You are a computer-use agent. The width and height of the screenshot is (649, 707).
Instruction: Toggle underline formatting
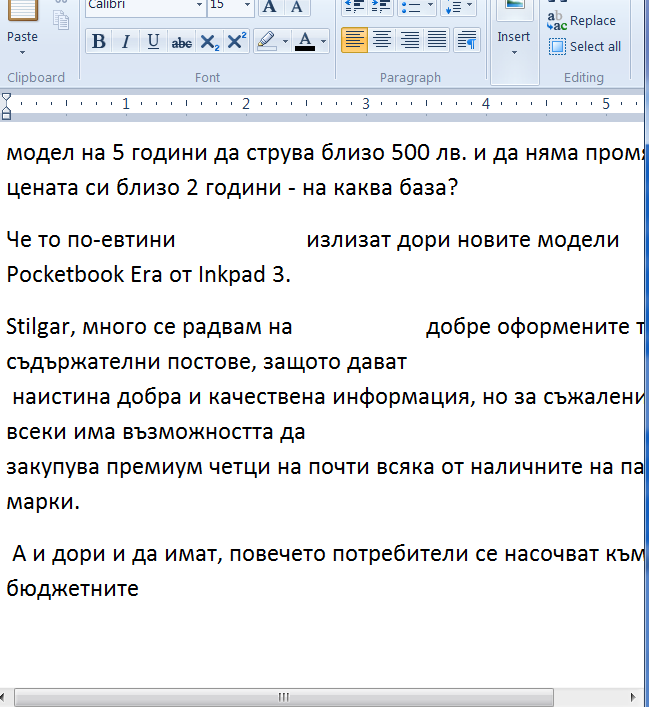[x=153, y=42]
